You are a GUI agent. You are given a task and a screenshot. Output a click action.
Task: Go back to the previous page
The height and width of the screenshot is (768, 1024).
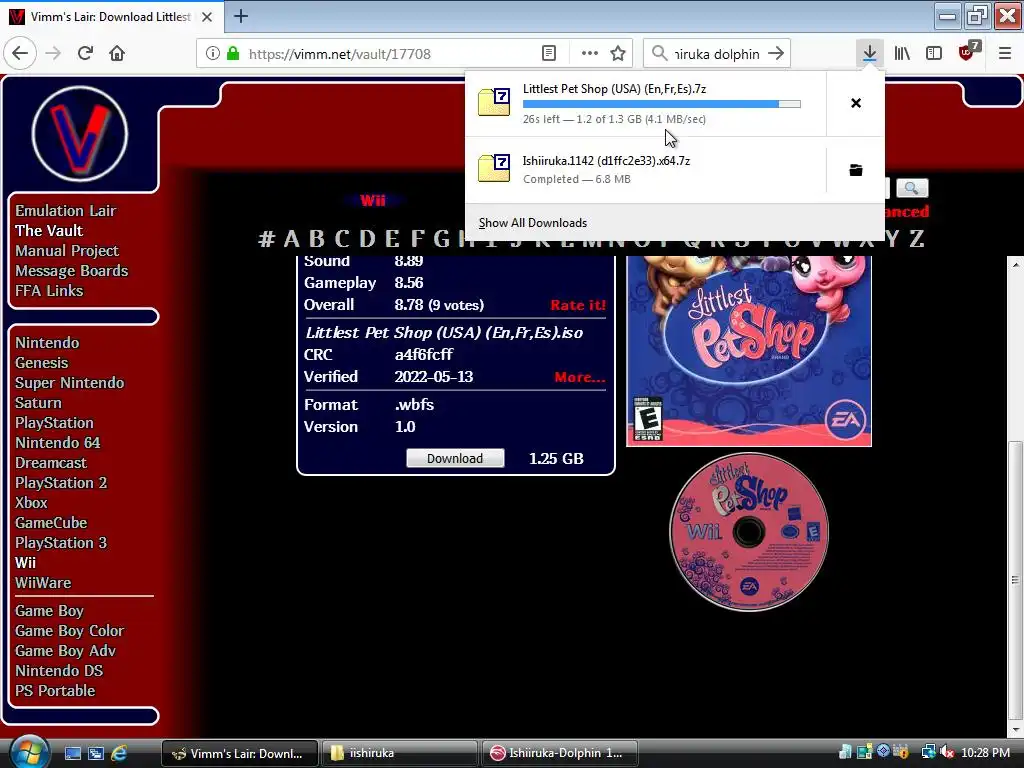point(20,54)
